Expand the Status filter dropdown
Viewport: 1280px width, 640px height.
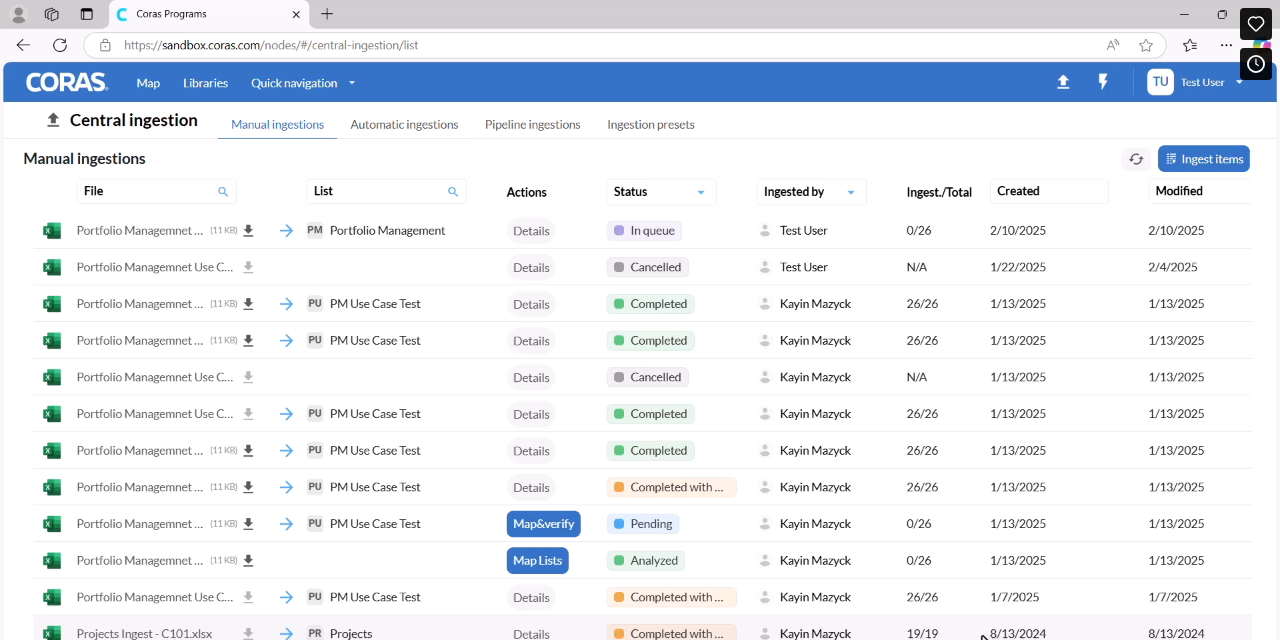[701, 192]
